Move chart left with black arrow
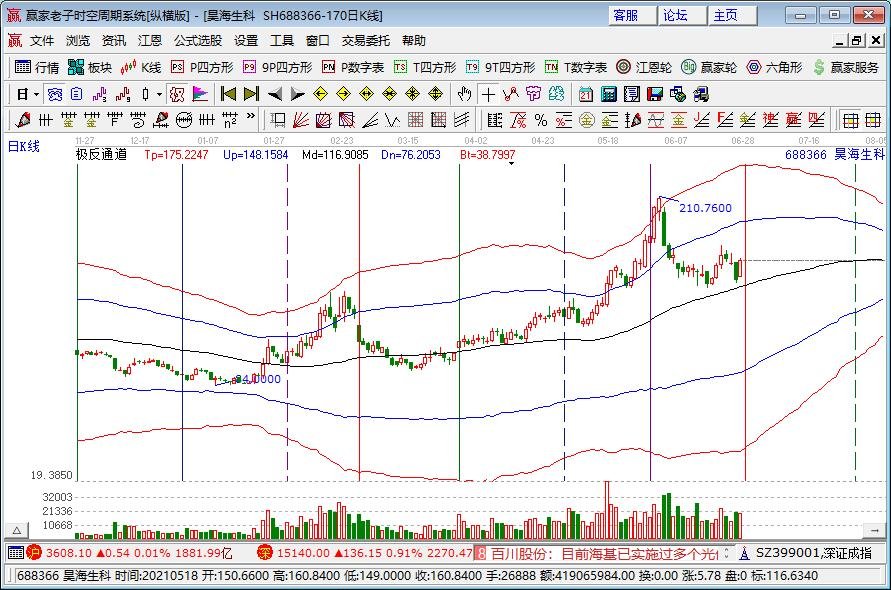Screen dimensions: 891x590 click(275, 94)
